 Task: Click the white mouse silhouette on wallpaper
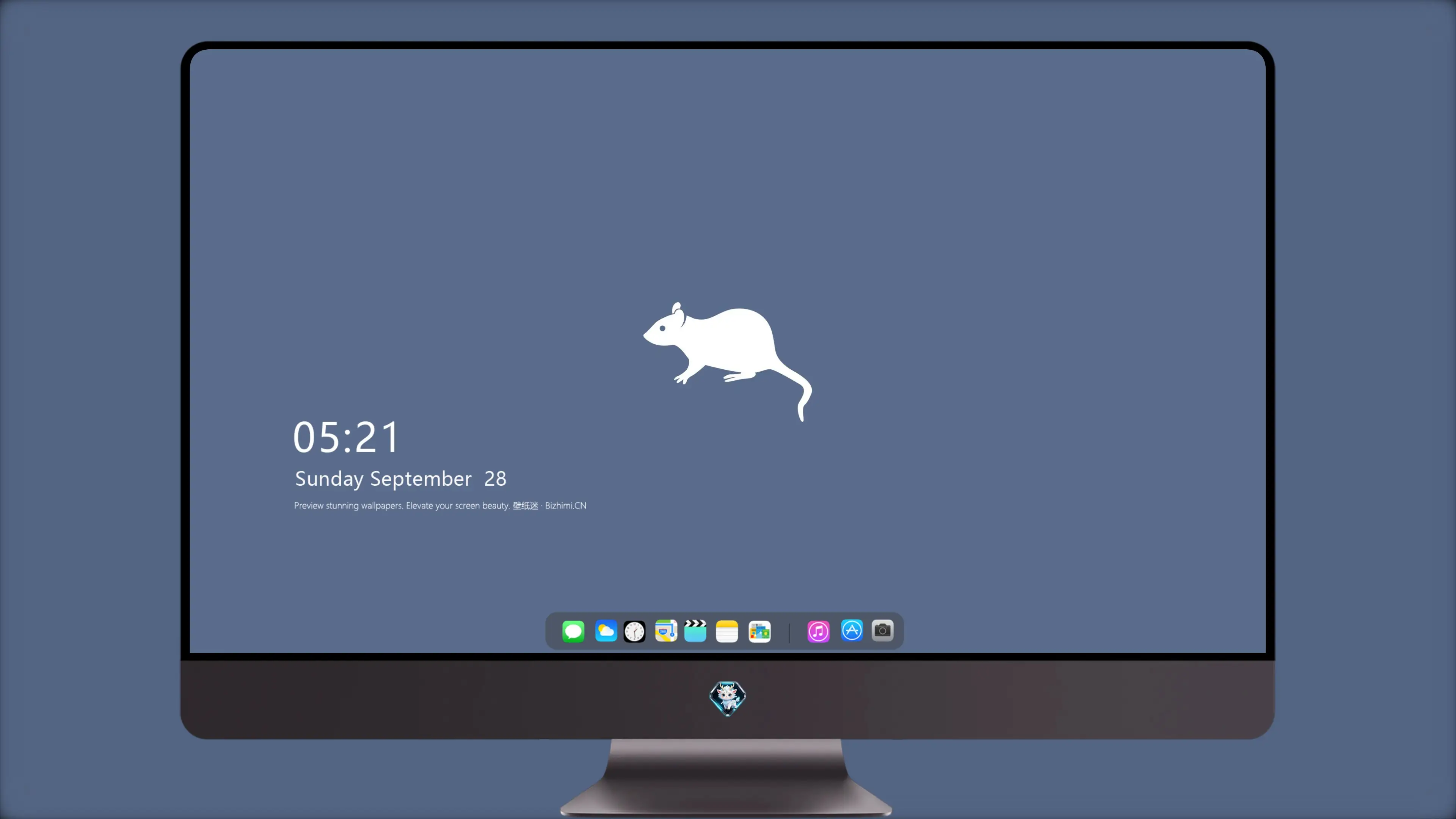728,362
